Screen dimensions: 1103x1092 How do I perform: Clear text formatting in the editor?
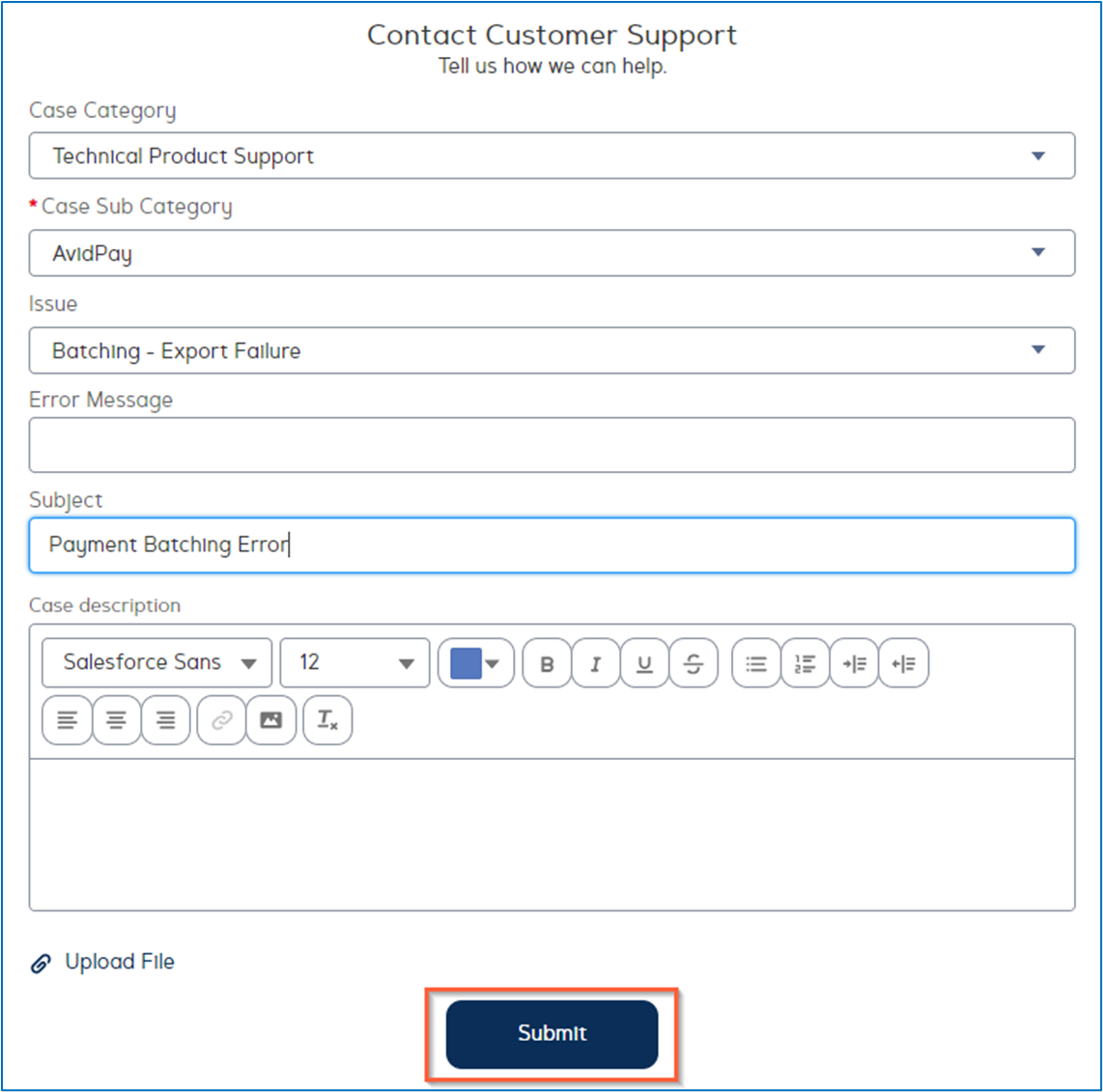click(326, 720)
